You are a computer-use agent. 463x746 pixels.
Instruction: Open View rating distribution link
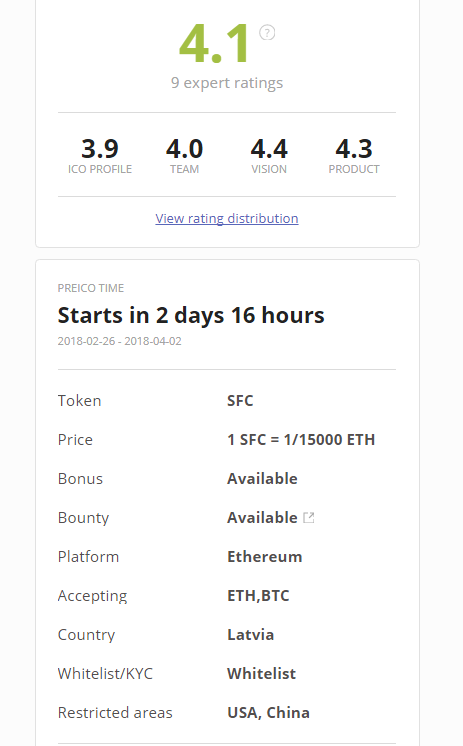(227, 218)
